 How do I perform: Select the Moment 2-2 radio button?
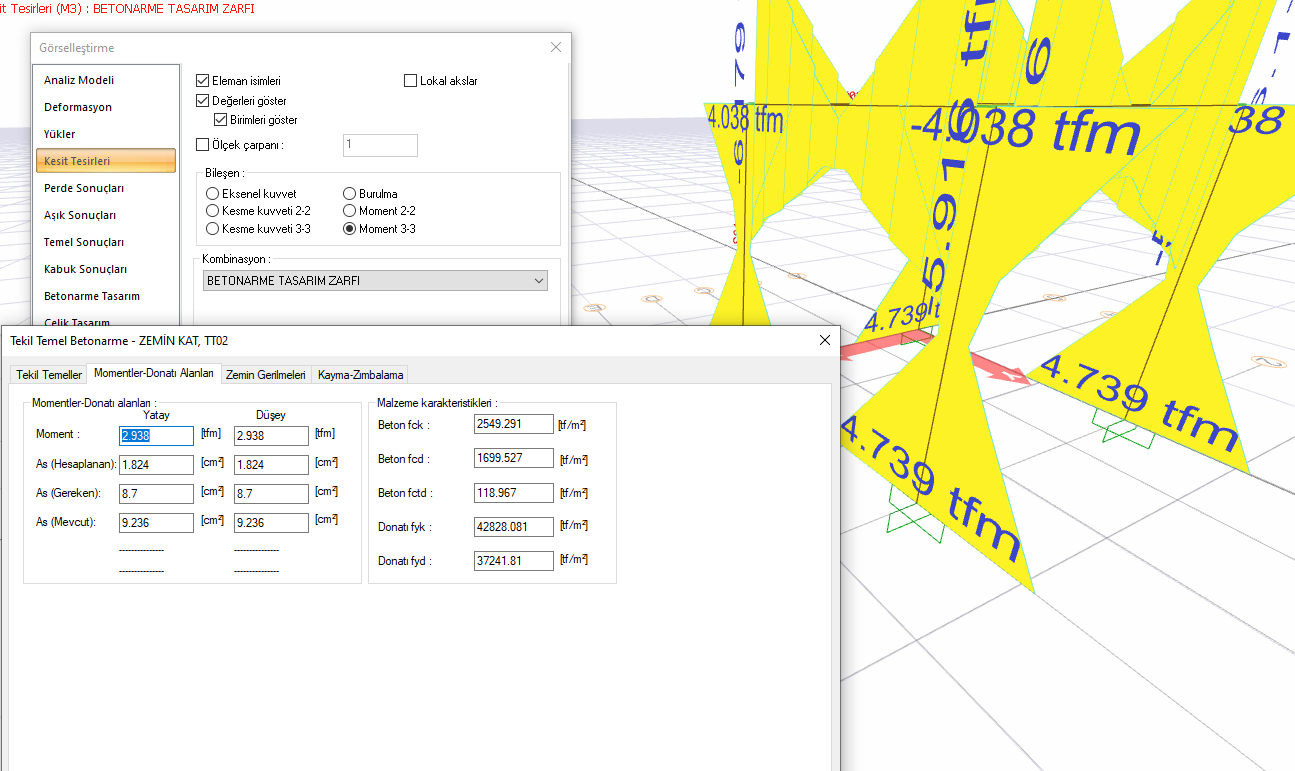click(349, 211)
